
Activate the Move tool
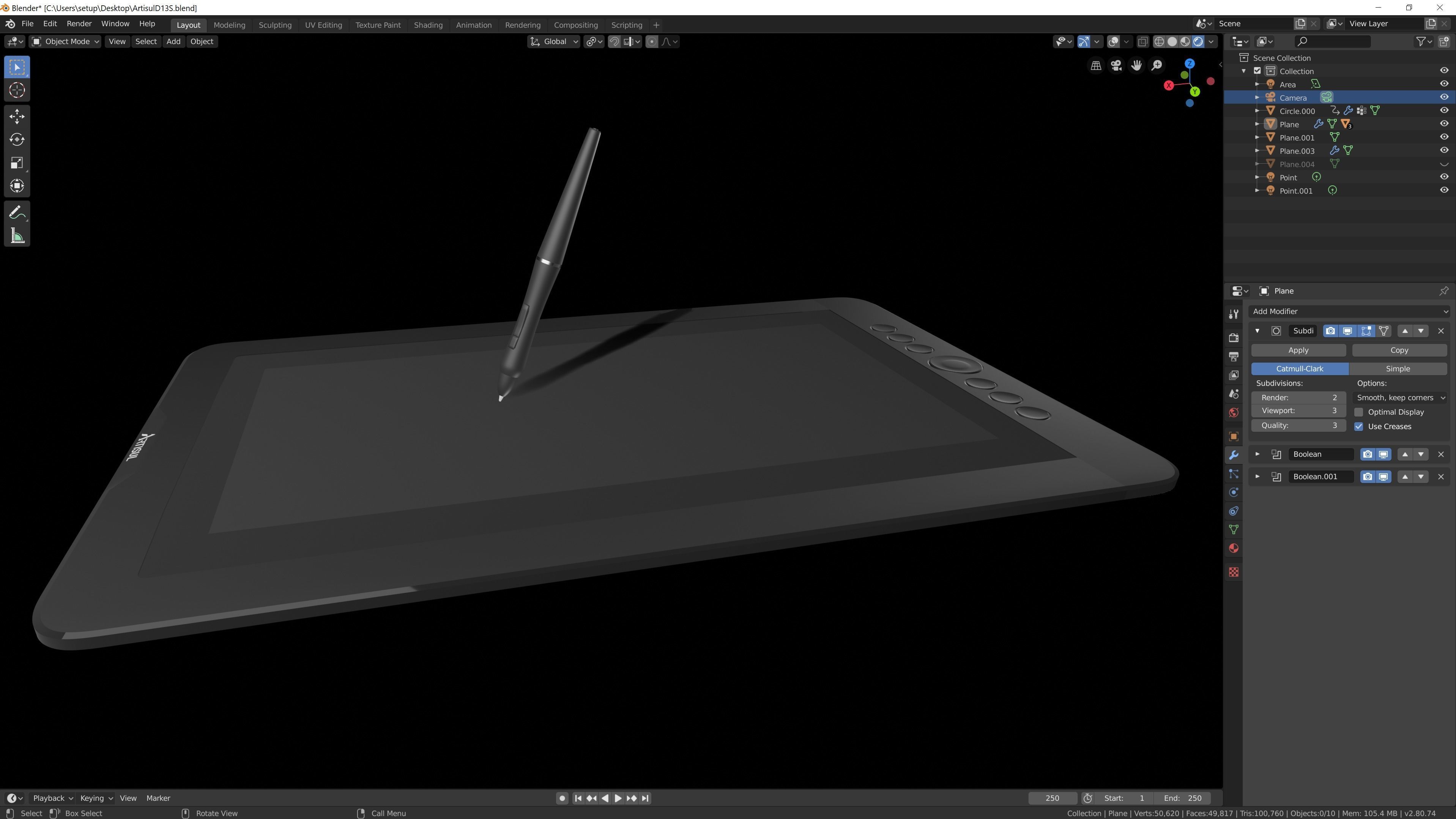point(17,116)
